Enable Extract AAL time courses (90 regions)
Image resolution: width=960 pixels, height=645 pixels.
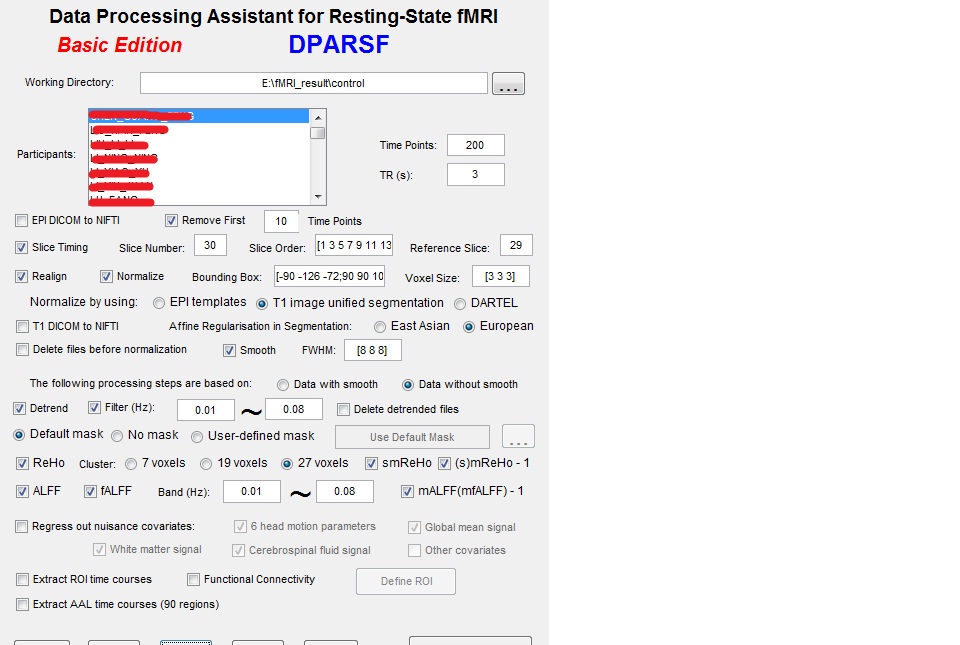pyautogui.click(x=23, y=605)
